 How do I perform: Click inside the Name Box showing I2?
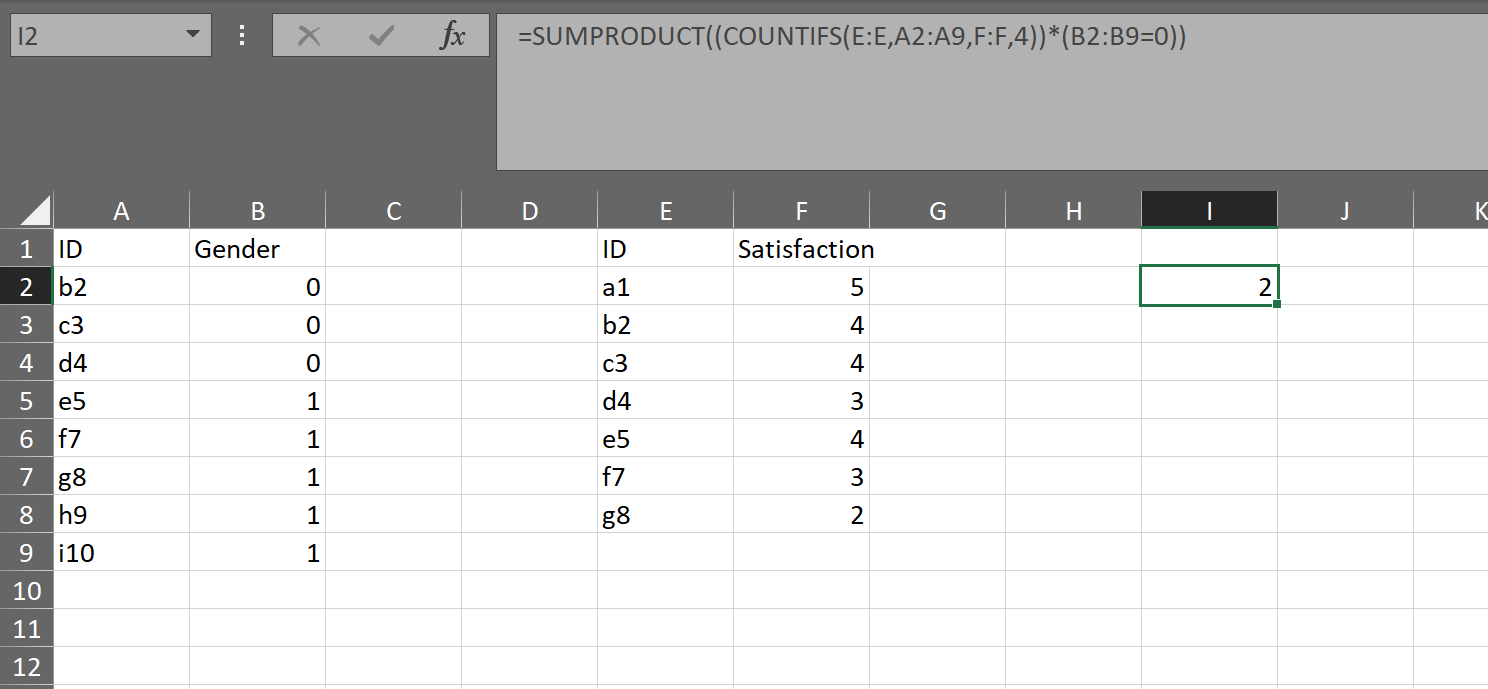coord(90,37)
